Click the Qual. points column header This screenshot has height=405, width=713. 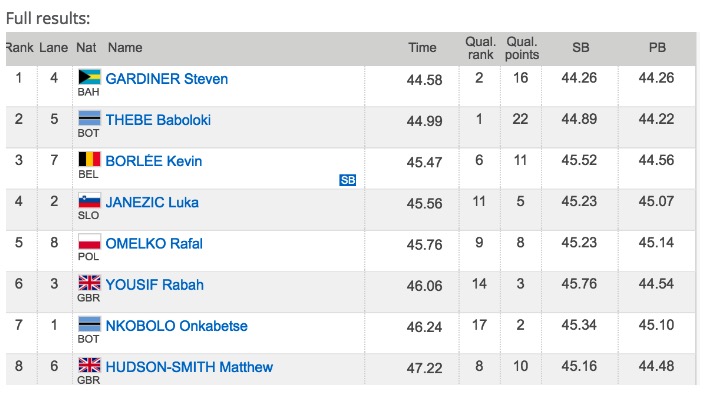click(522, 48)
